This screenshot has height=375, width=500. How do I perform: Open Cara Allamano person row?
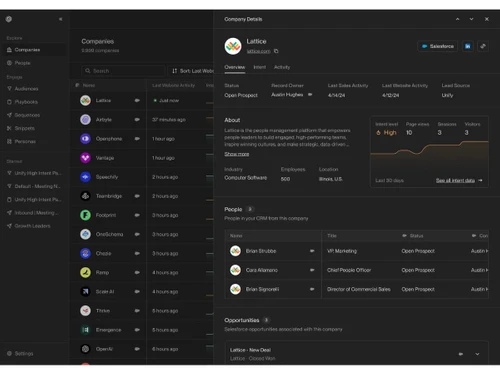(x=357, y=270)
